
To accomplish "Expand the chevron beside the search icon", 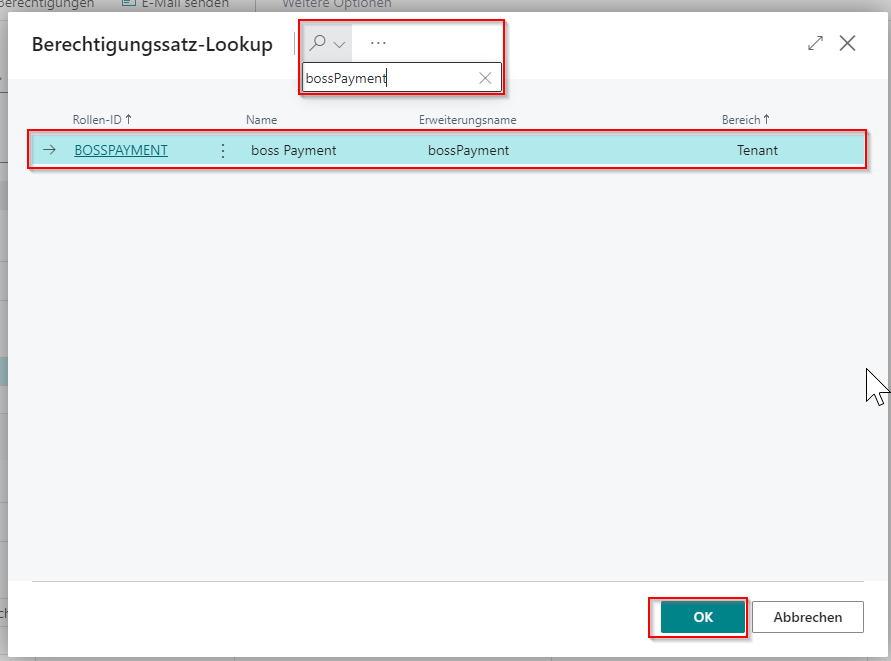I will pos(339,45).
